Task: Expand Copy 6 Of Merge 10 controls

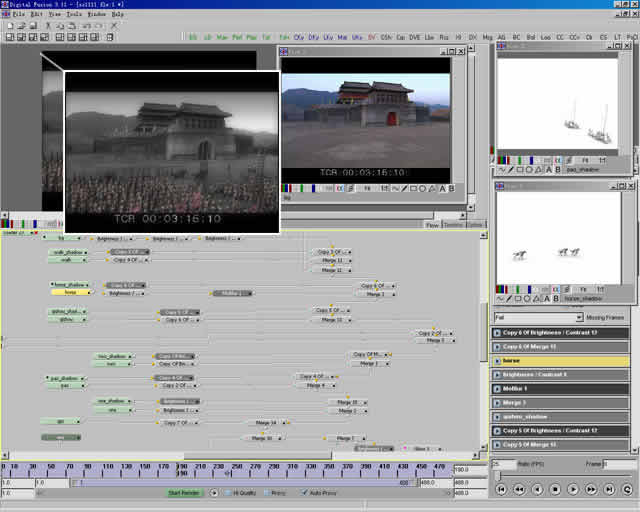Action: [497, 347]
